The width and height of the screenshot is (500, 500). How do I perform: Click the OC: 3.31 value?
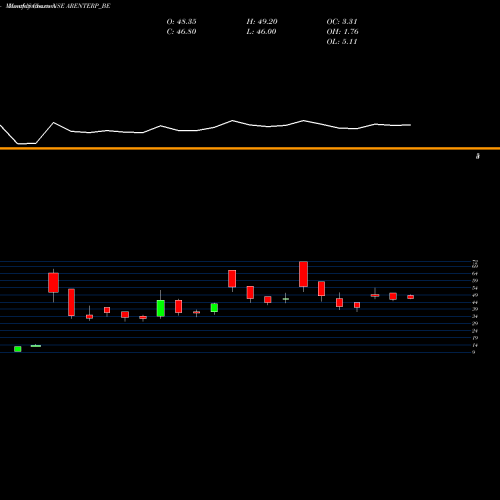point(342,22)
